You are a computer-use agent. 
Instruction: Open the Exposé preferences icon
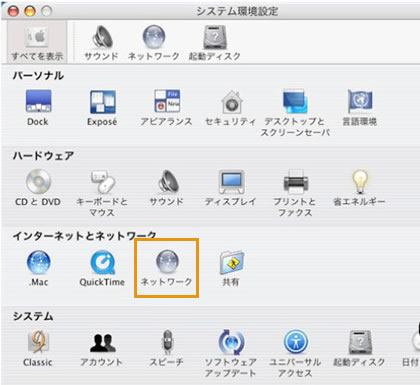click(102, 107)
